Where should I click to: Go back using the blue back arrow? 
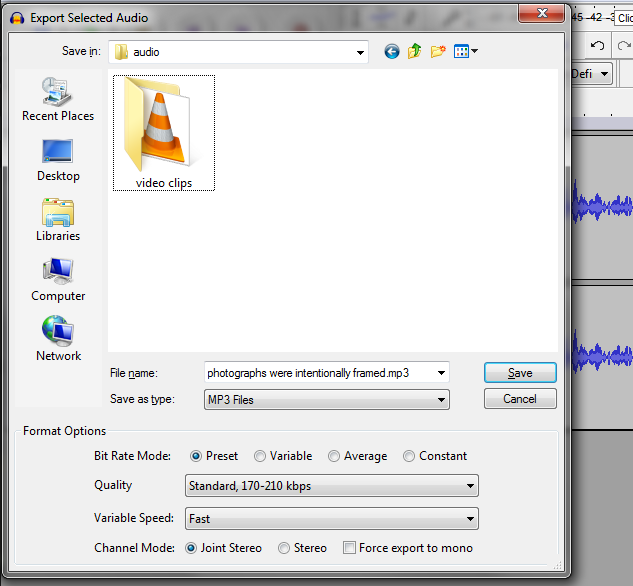[392, 52]
